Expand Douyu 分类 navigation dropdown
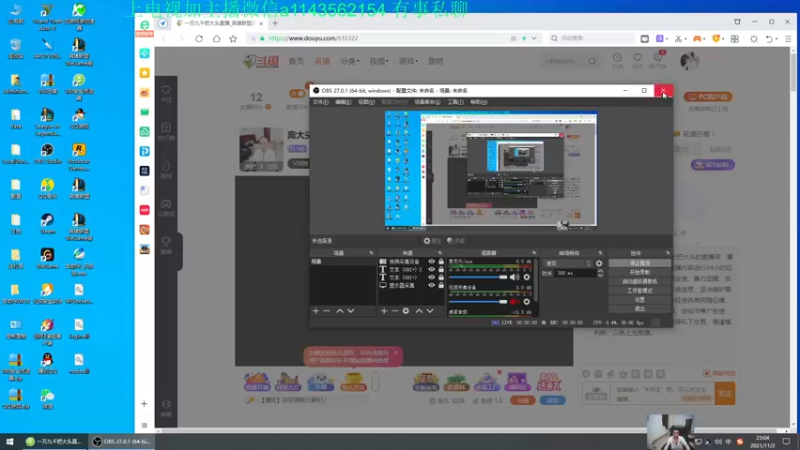800x450 pixels. point(349,61)
